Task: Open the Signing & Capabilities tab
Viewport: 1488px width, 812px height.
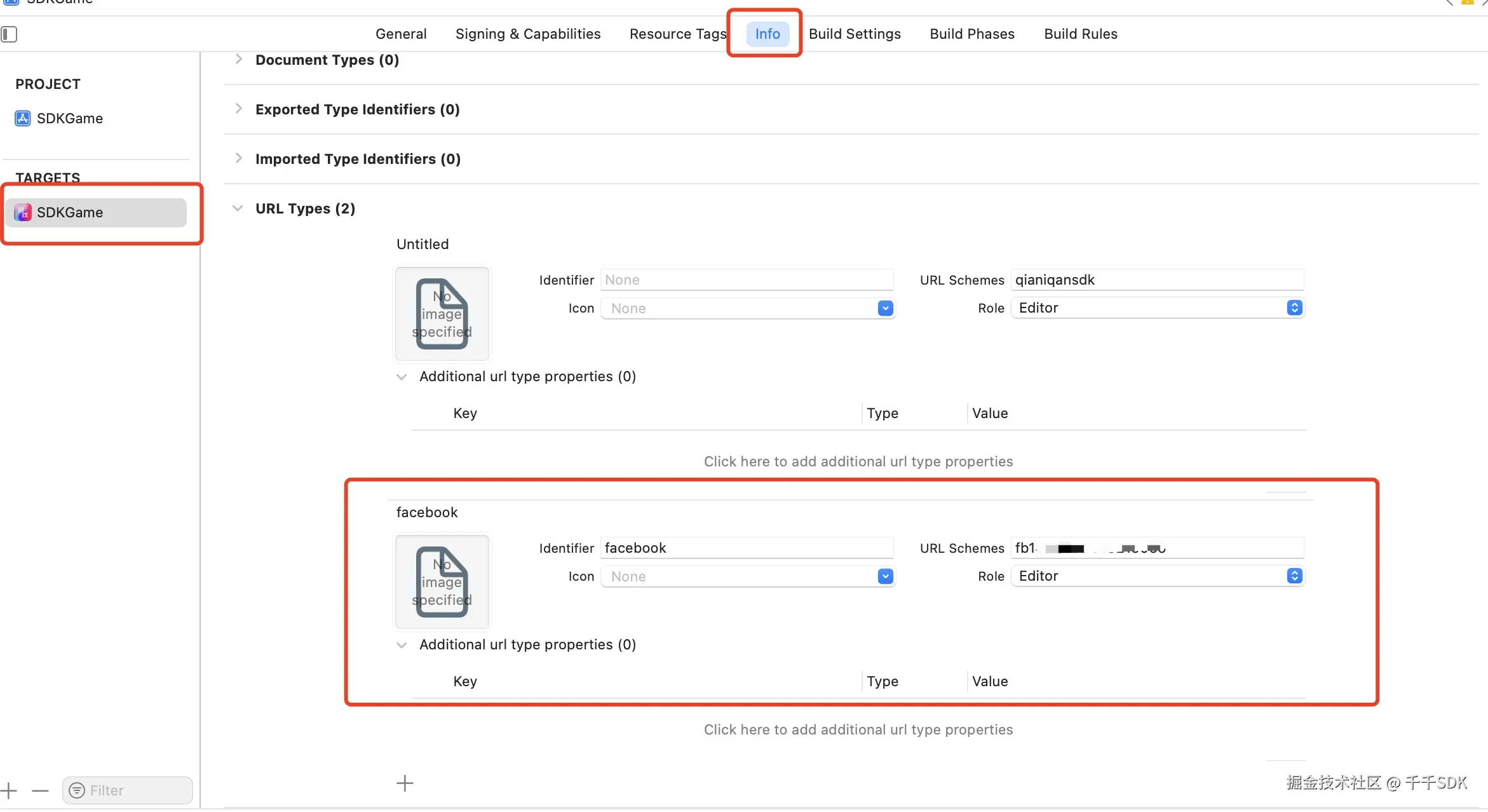Action: click(527, 34)
